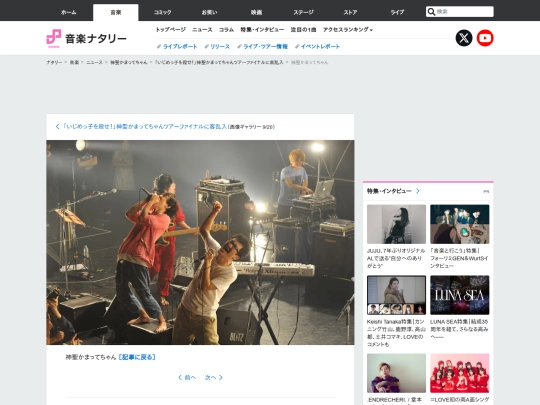Open the YouTube channel icon

pos(485,38)
